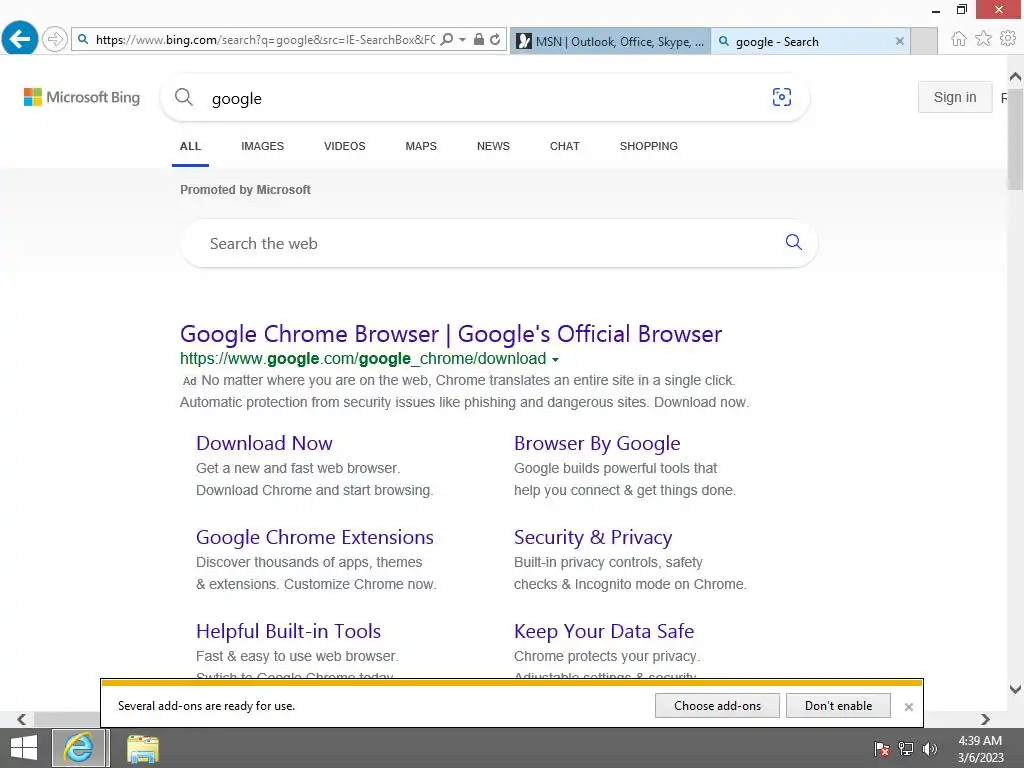Click the Ad badge before the description
This screenshot has width=1024, height=768.
189,381
